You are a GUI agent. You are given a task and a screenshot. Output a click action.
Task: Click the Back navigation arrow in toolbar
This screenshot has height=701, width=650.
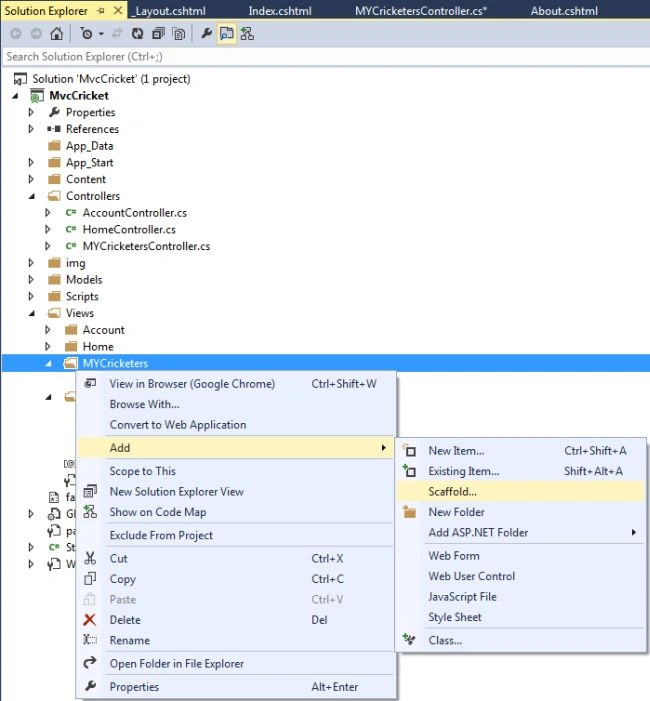click(x=16, y=34)
